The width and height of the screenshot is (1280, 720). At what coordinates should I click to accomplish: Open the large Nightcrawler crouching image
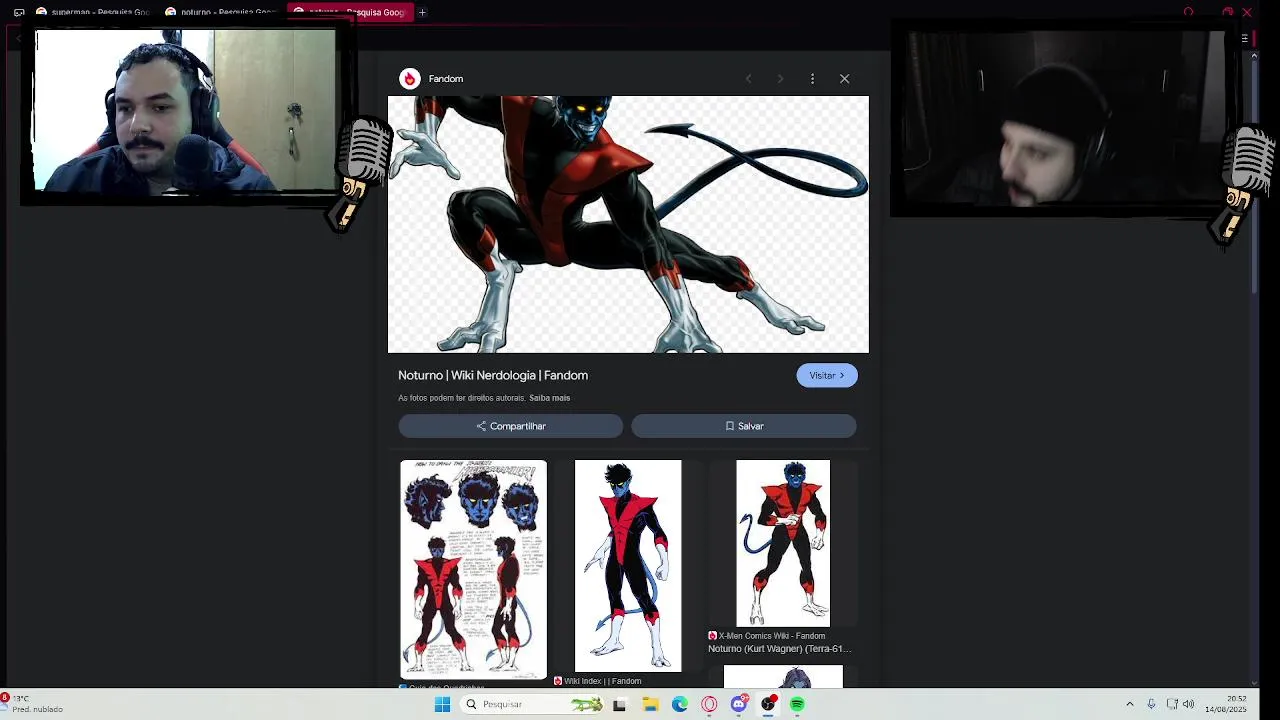tap(628, 224)
